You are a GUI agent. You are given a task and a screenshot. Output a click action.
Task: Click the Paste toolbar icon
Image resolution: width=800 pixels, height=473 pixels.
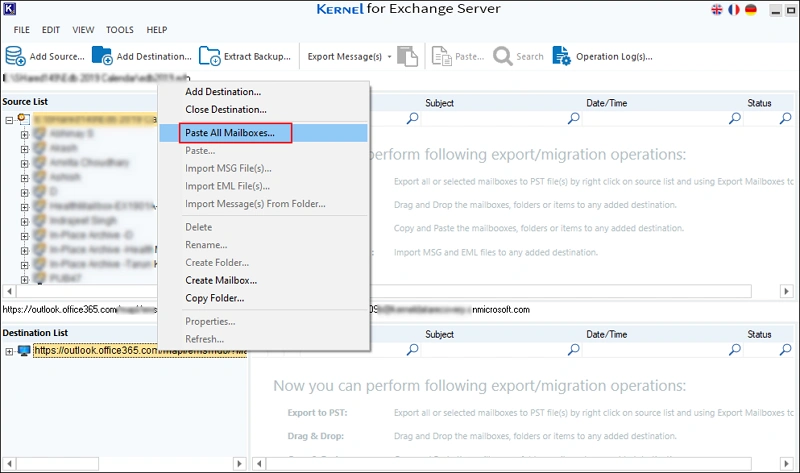pos(442,56)
